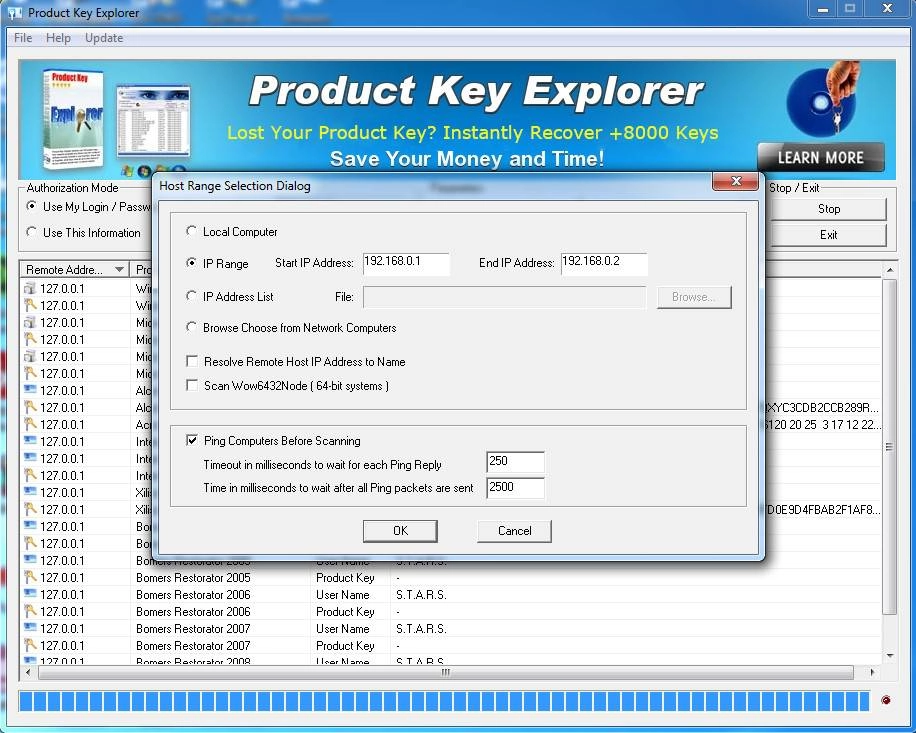This screenshot has height=733, width=916.
Task: Open the Remote Address column dropdown arrow
Action: [119, 269]
